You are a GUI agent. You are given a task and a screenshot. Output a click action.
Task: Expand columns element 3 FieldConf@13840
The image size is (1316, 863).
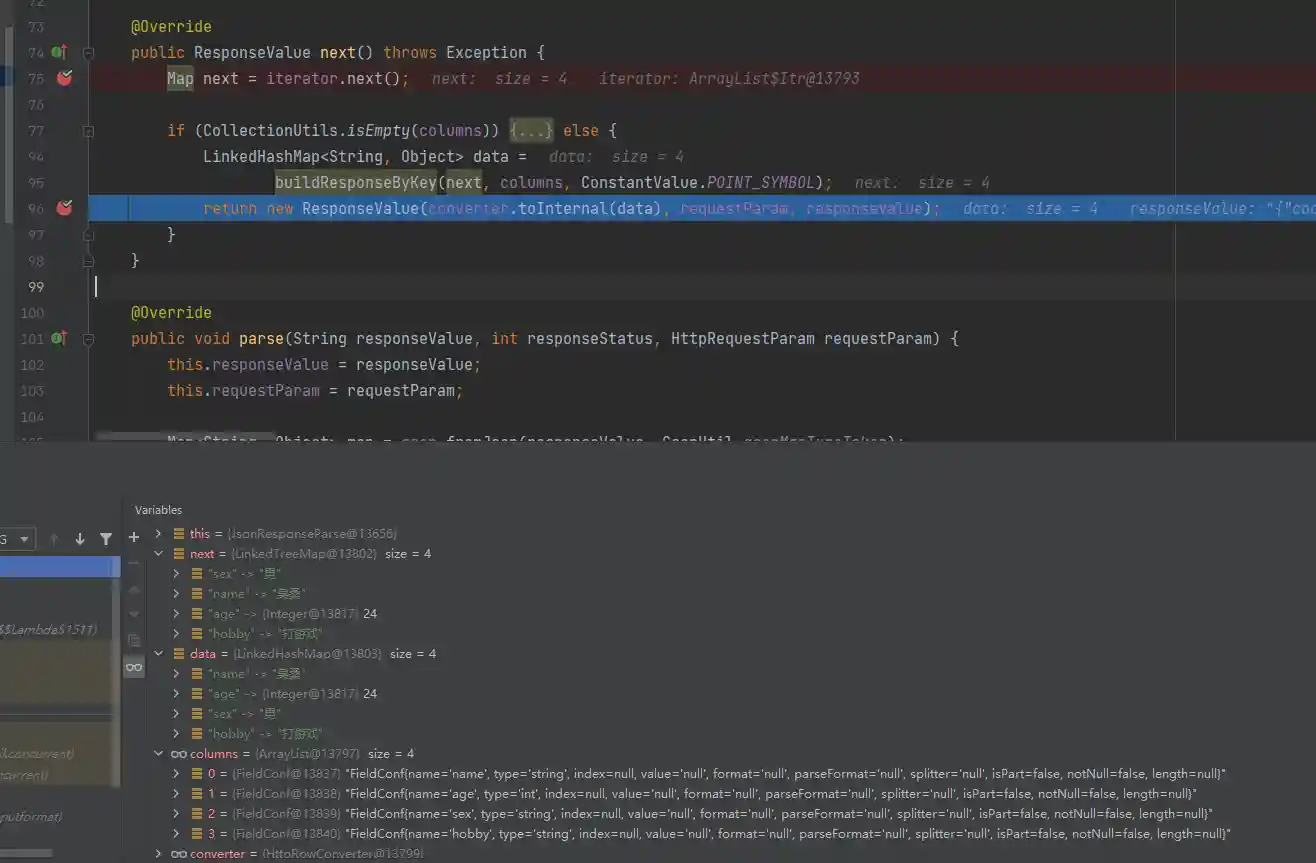pyautogui.click(x=176, y=834)
